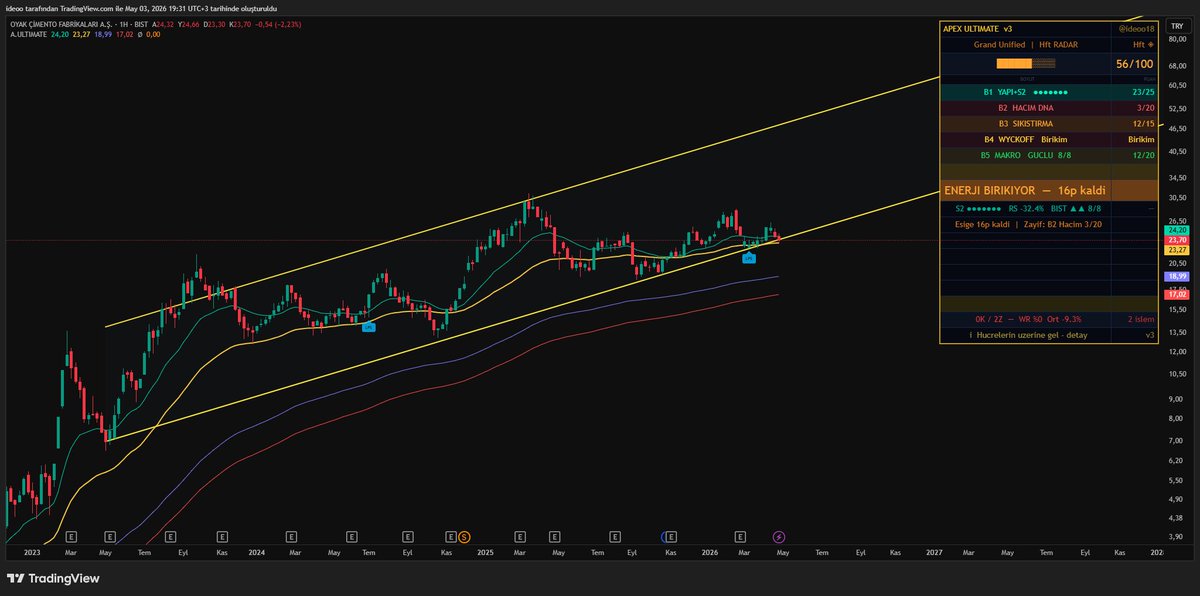Click the 2 islem cell
1200x596 pixels.
point(1135,318)
